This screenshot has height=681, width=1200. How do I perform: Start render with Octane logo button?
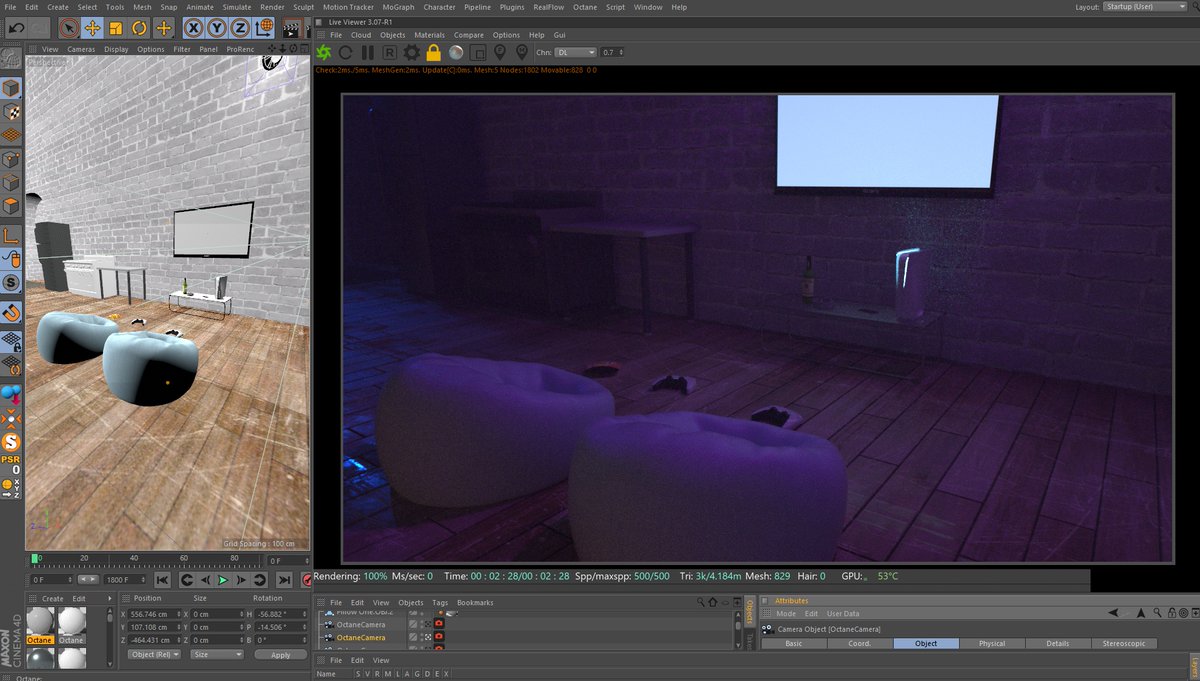click(x=324, y=52)
